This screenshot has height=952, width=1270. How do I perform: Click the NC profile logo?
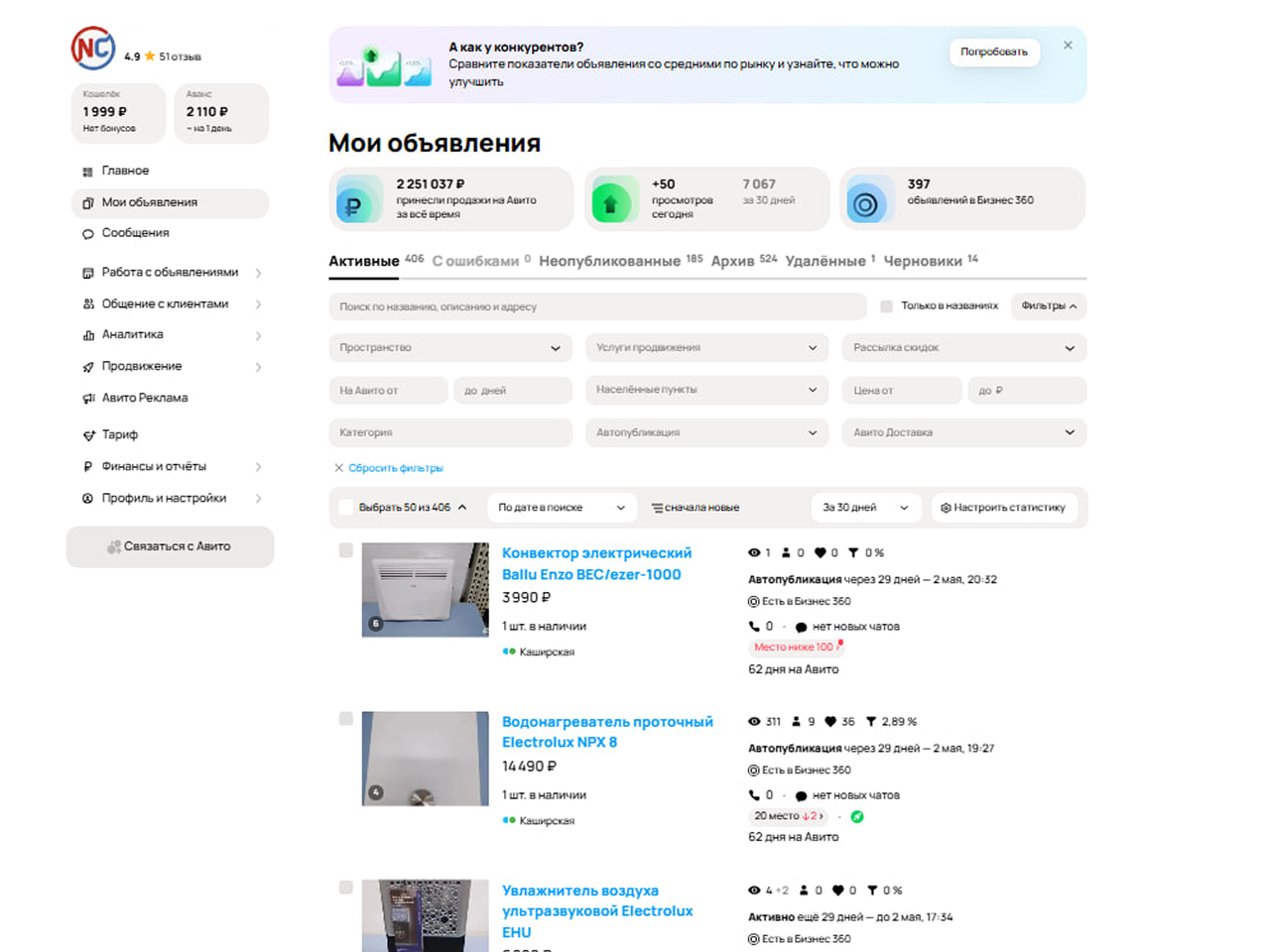(93, 49)
